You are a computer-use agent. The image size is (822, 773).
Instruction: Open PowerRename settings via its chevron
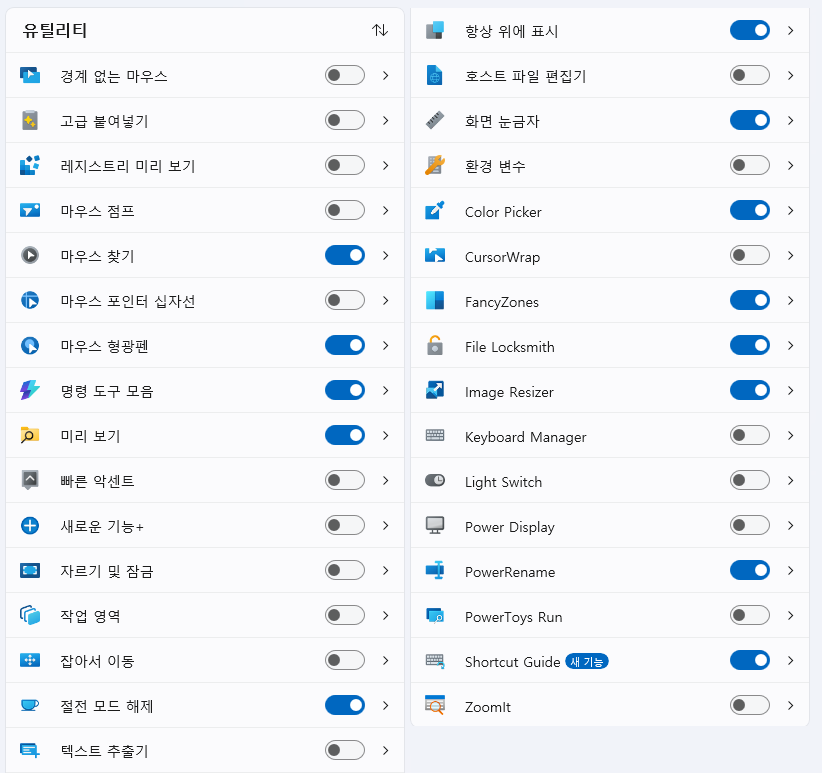pos(791,571)
